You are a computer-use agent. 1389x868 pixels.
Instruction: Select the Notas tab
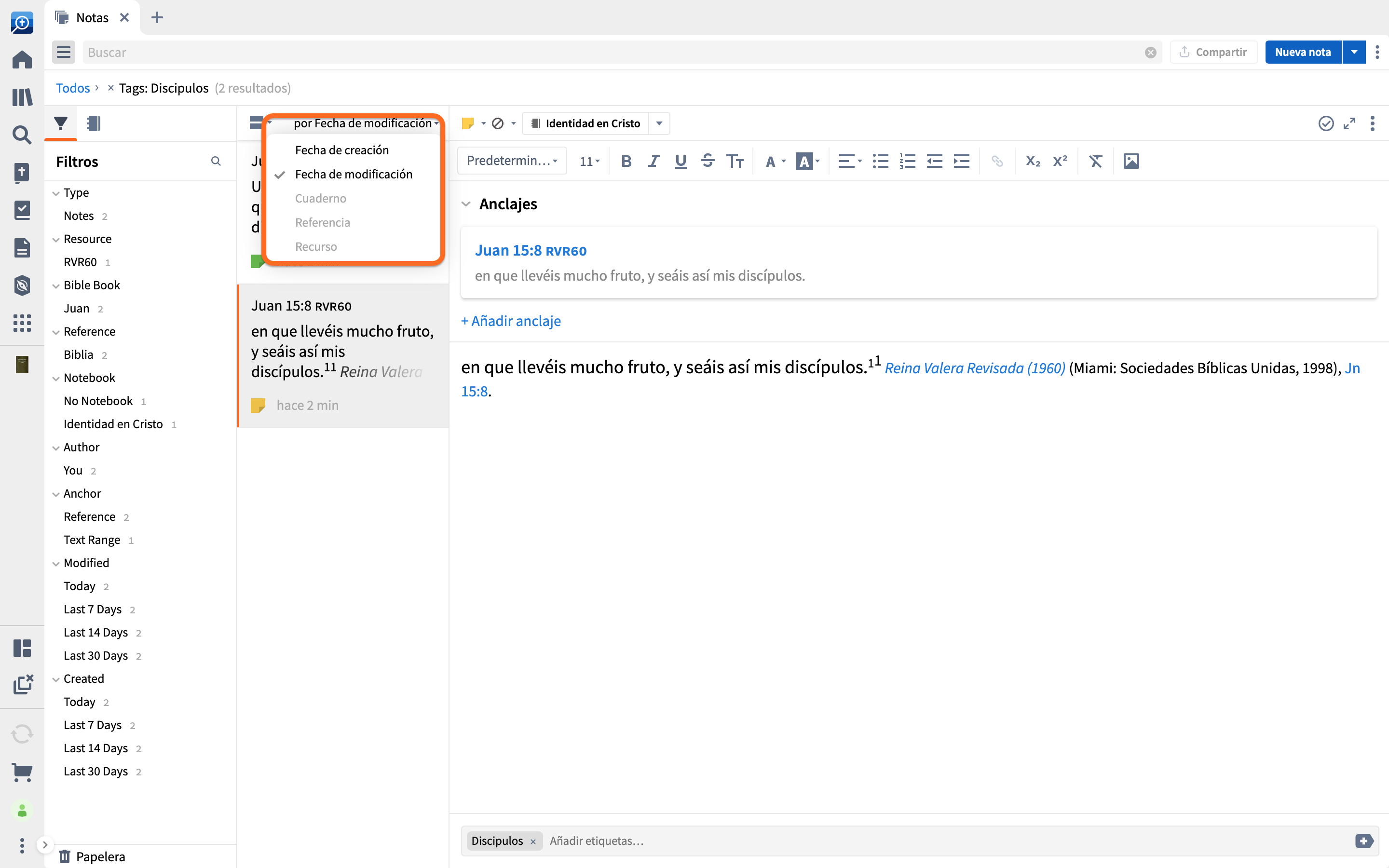coord(92,18)
